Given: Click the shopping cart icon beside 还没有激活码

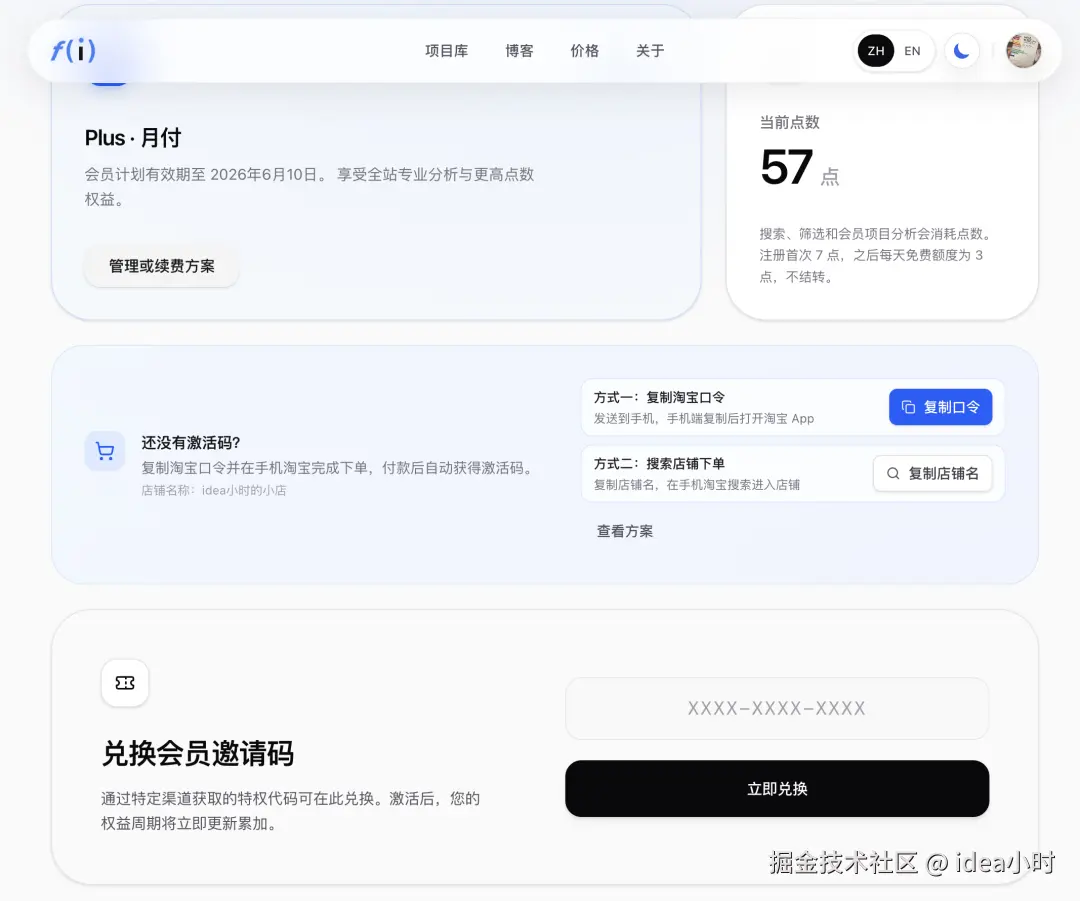Looking at the screenshot, I should (105, 451).
